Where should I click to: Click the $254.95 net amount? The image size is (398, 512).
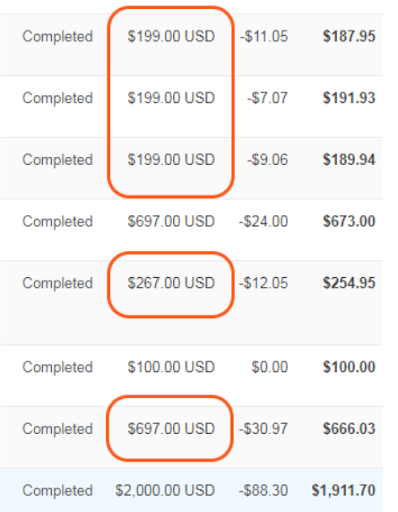(x=349, y=283)
